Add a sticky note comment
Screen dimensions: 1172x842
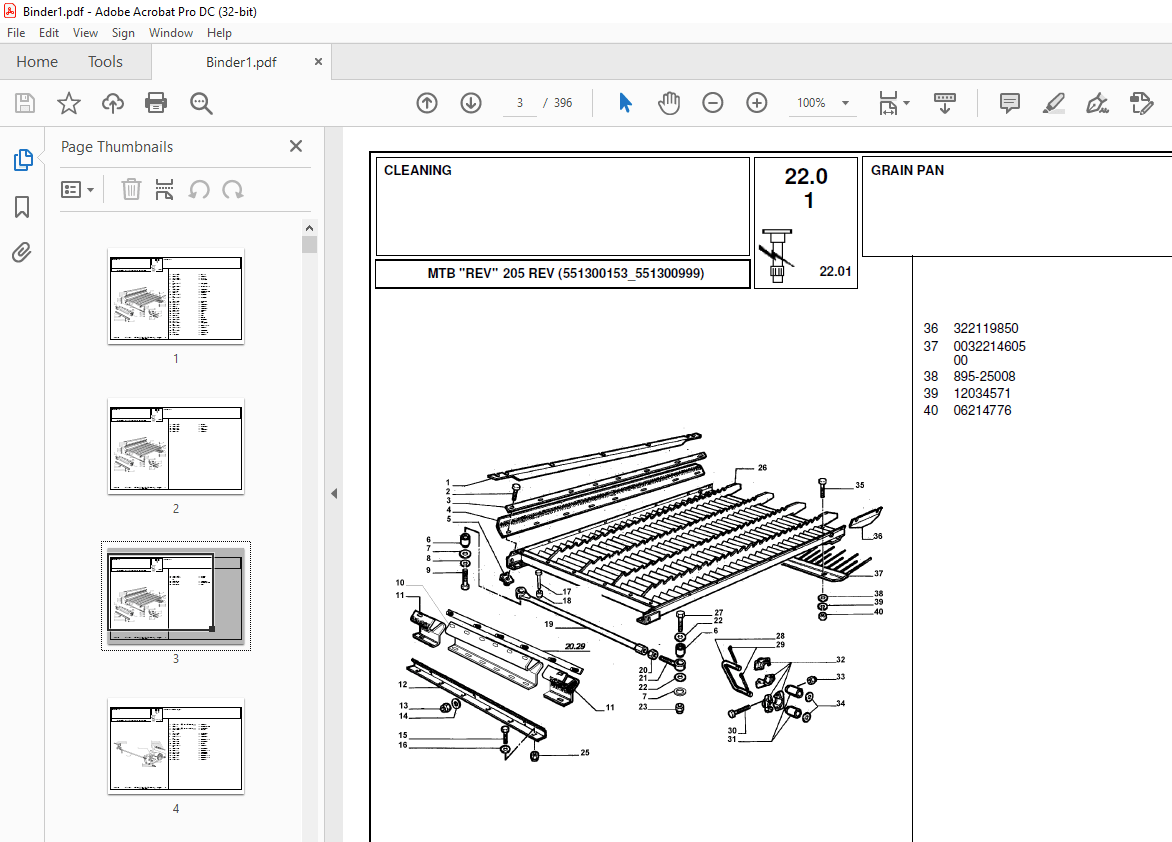[1009, 103]
